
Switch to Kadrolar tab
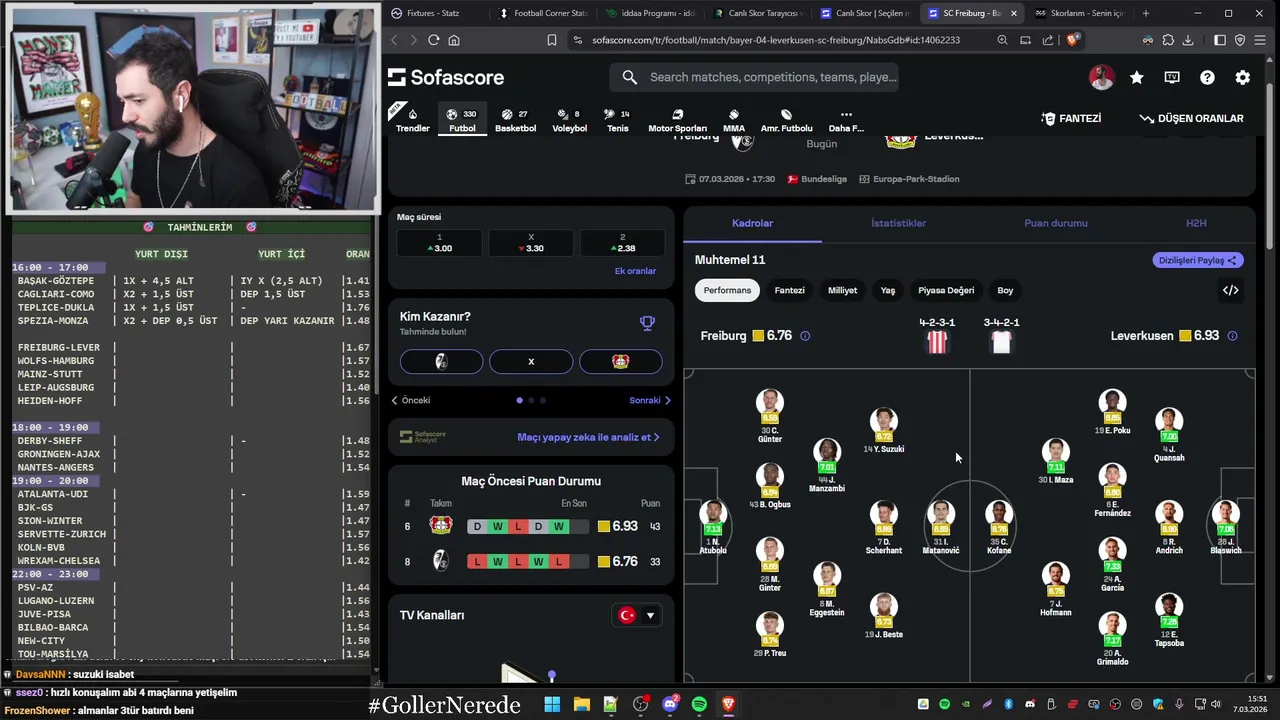(753, 223)
